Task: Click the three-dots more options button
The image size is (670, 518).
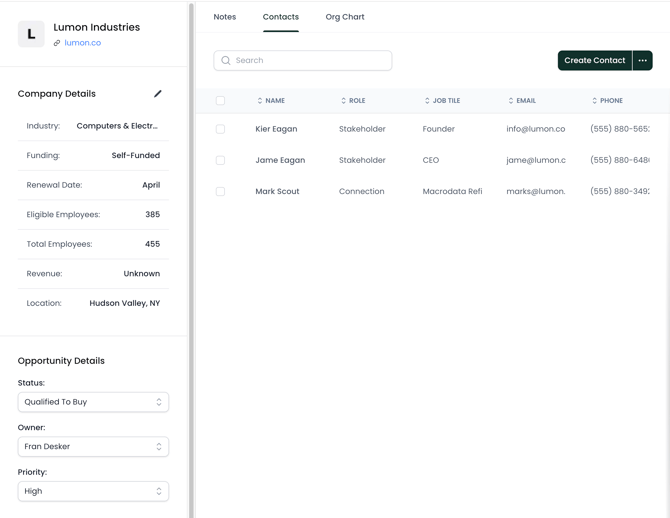Action: point(643,61)
